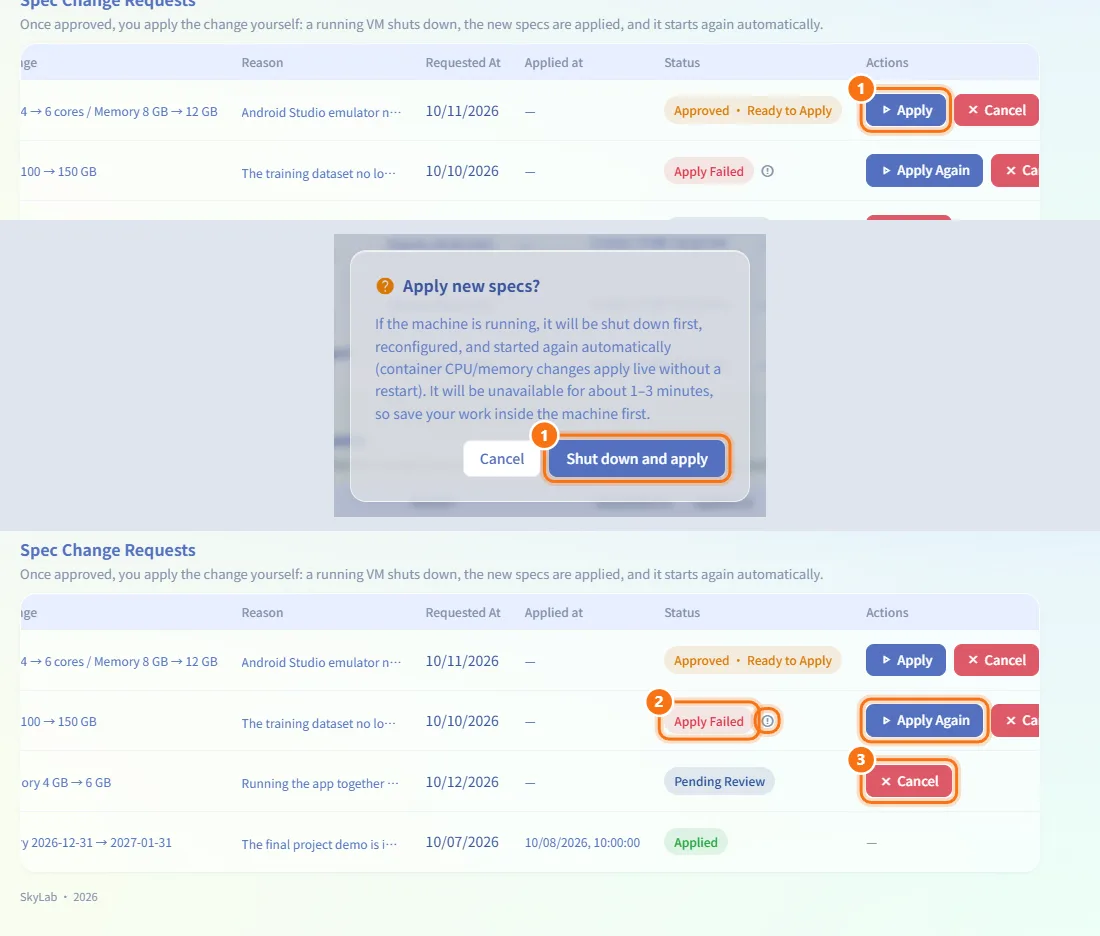This screenshot has width=1100, height=936.
Task: Open the truncated Android Studio emulator reason in lower table
Action: (321, 662)
